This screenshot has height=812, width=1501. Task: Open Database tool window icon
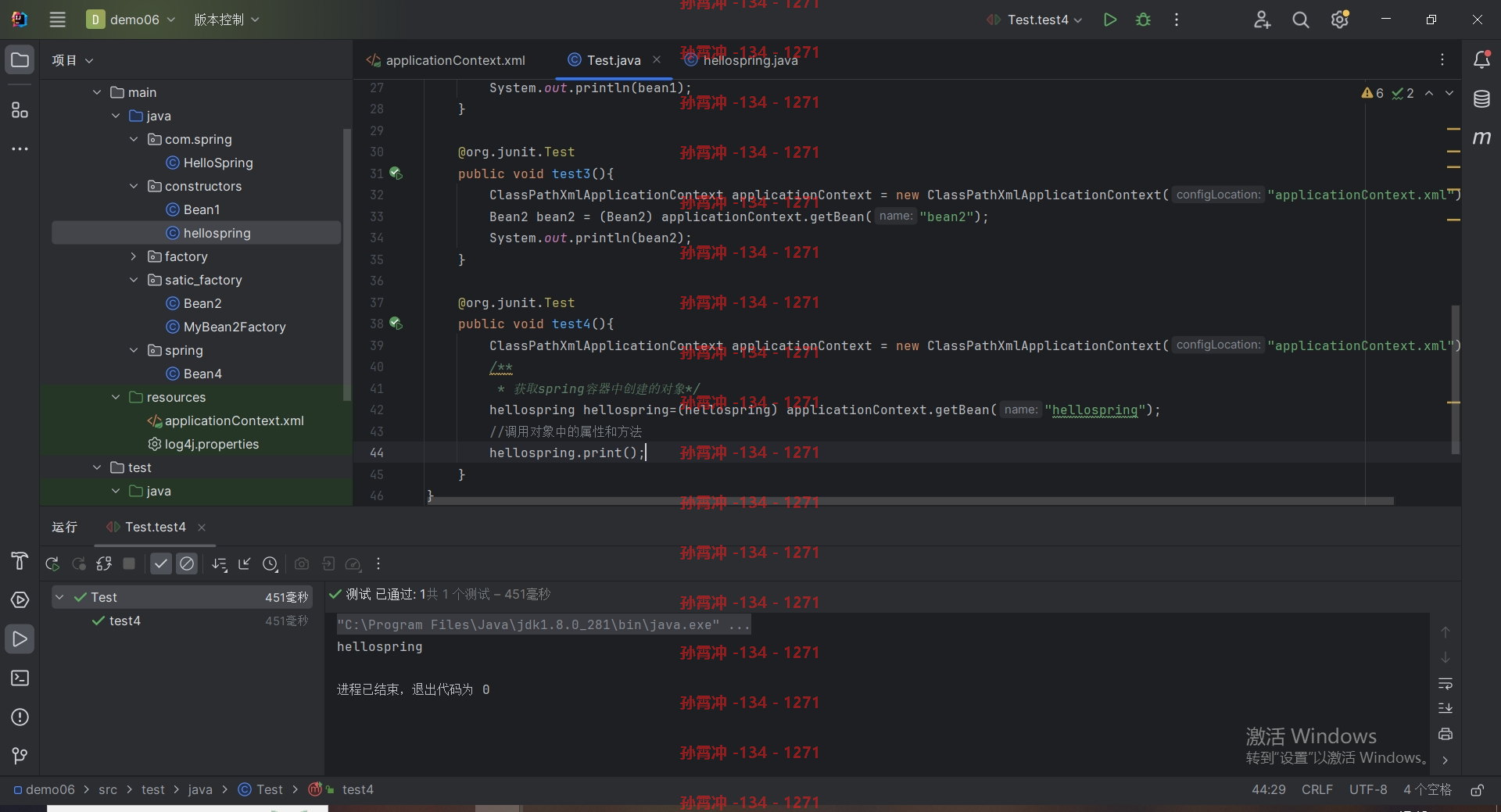1481,99
